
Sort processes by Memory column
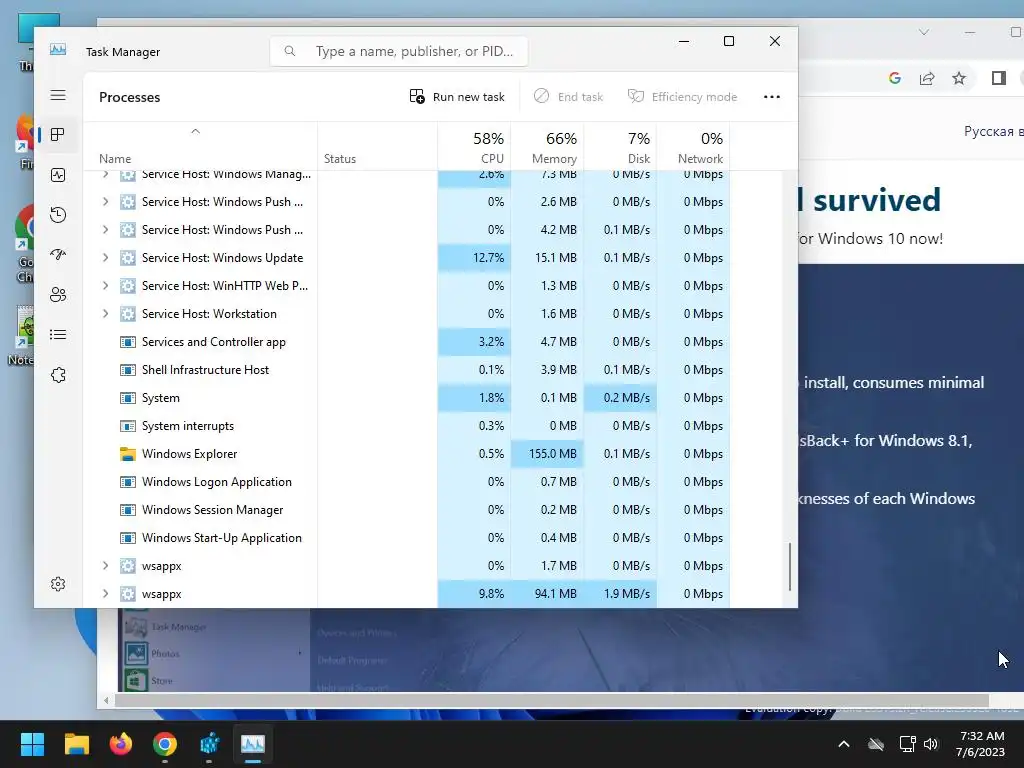tap(547, 146)
